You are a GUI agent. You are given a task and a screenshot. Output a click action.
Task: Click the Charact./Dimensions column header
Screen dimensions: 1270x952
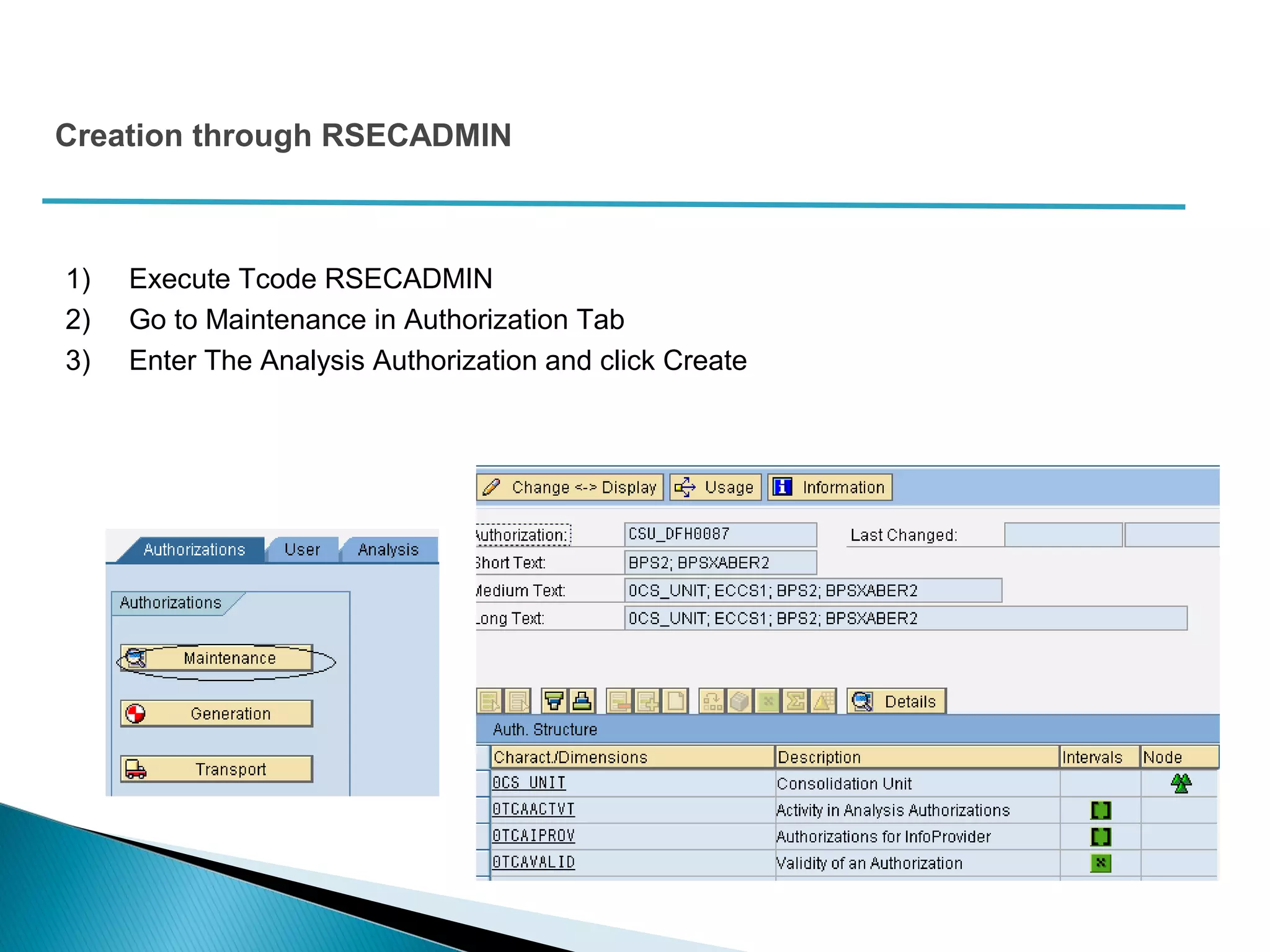(633, 757)
